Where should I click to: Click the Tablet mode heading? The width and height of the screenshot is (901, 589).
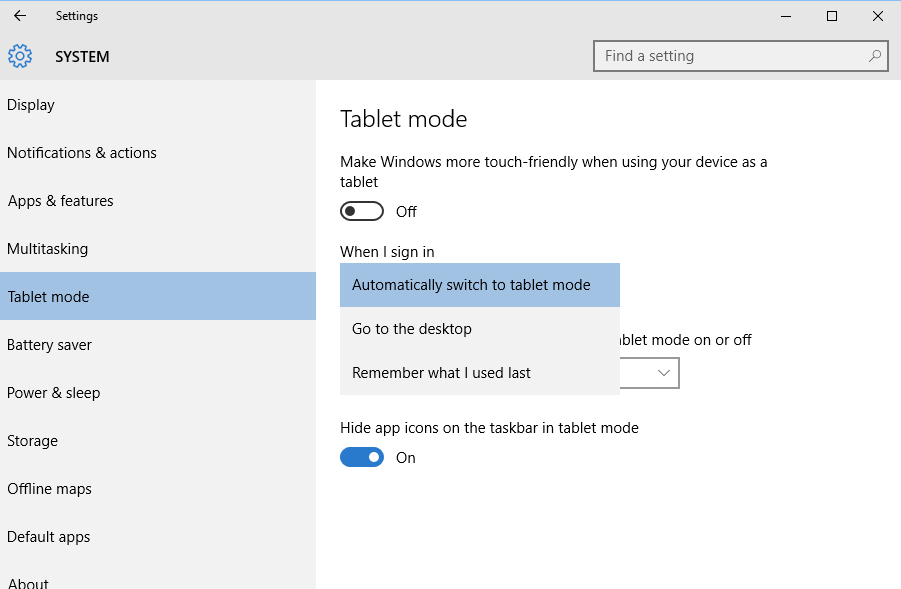tap(403, 119)
